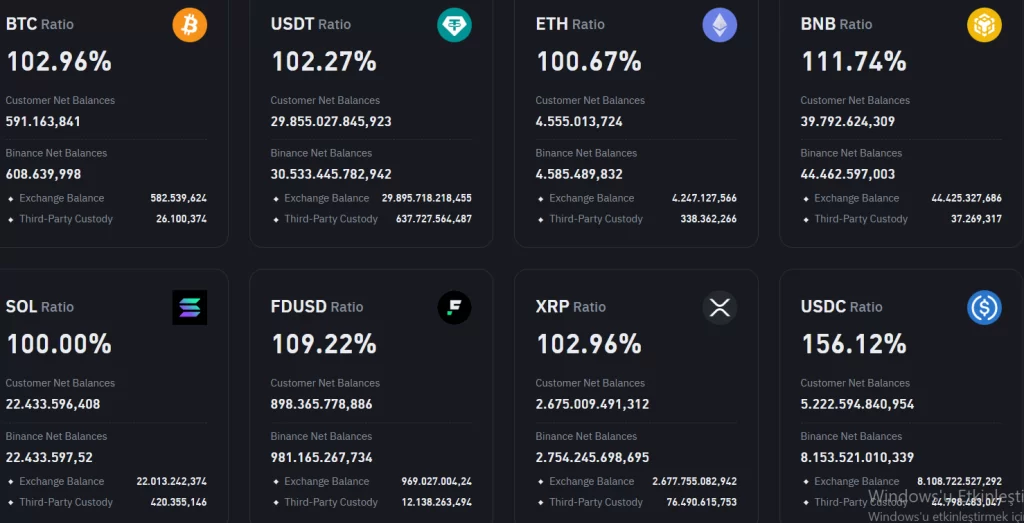Click Exchange Balance label in BTC card
1024x523 pixels.
tap(61, 199)
